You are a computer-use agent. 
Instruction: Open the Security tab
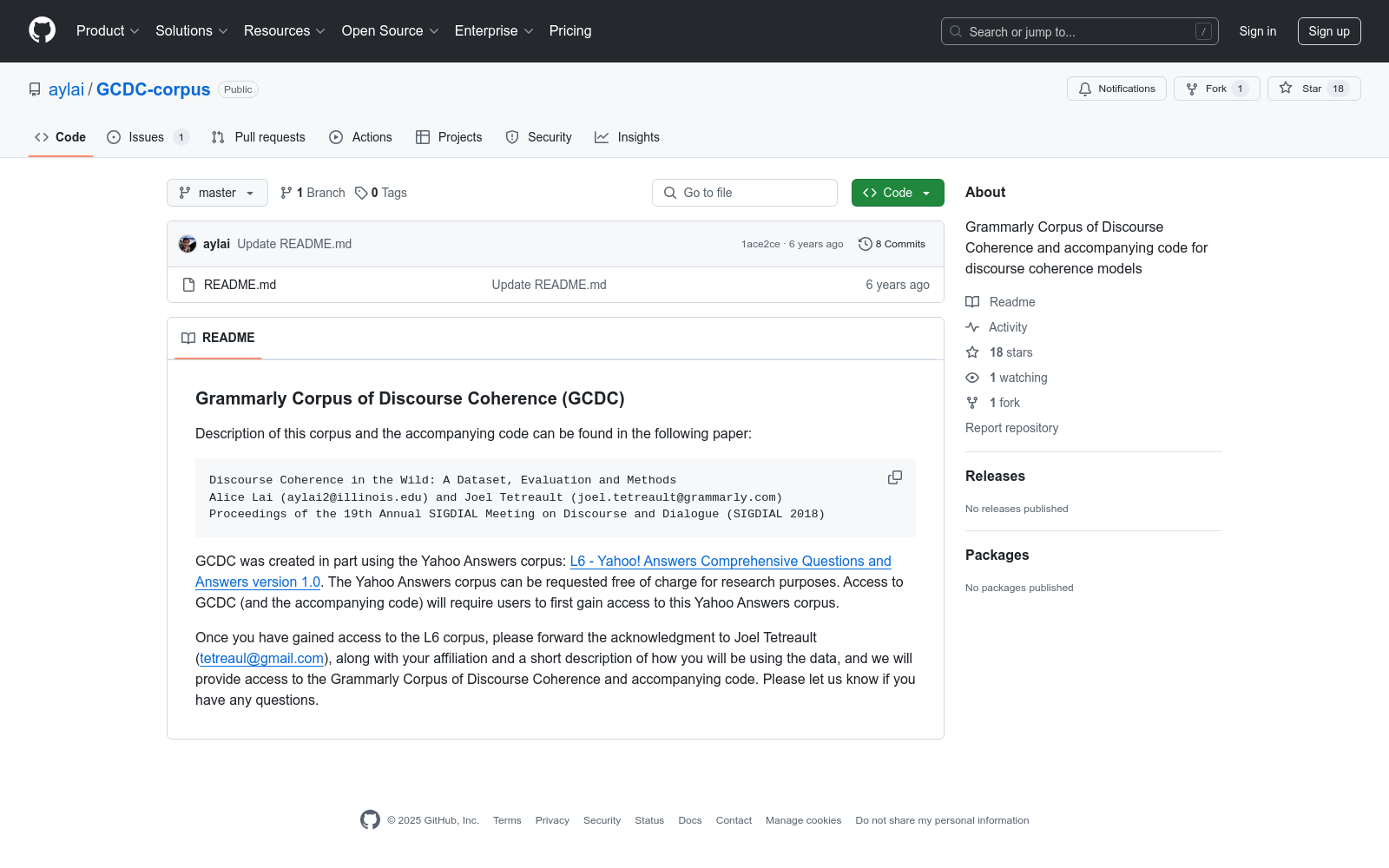coord(539,137)
